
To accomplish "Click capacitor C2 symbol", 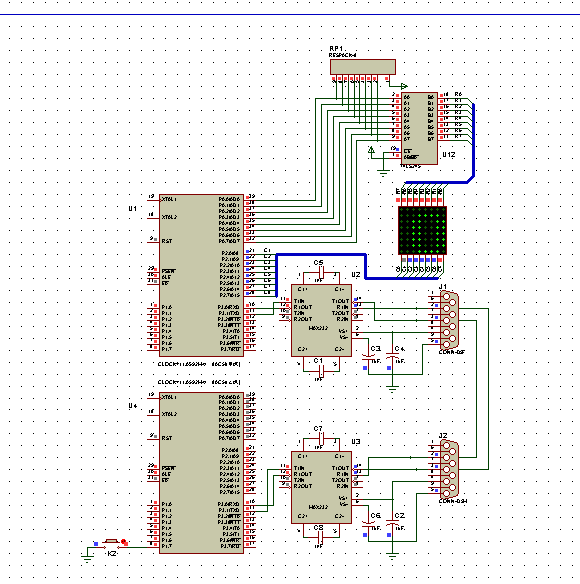I will (392, 522).
